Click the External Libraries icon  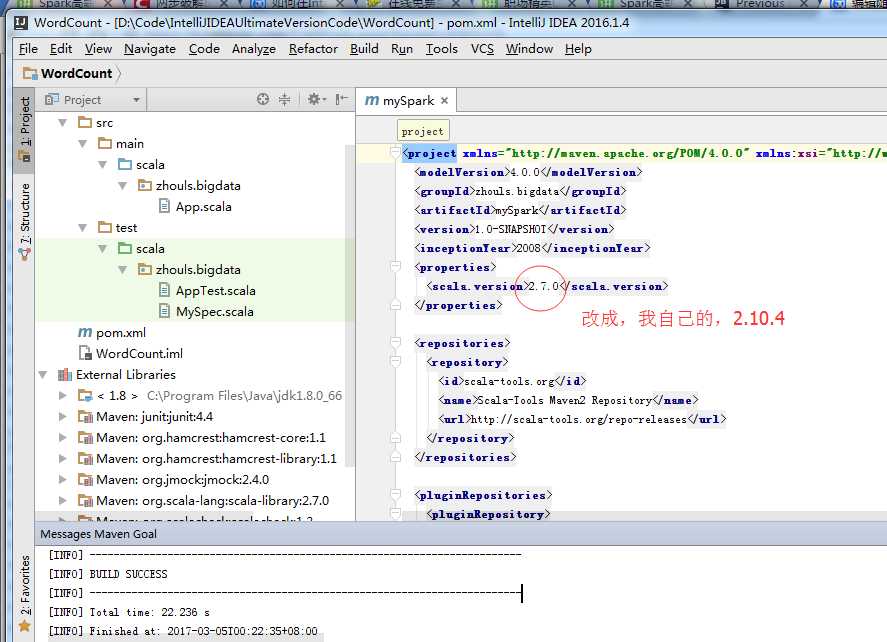[x=65, y=375]
